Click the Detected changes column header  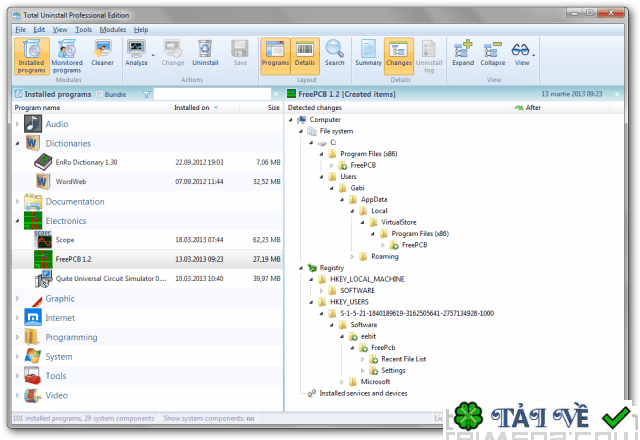(398, 108)
